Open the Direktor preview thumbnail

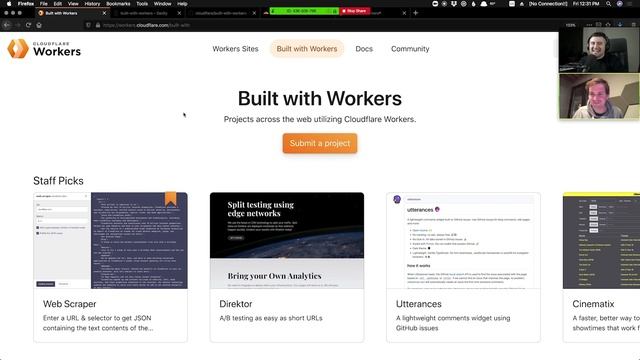click(287, 240)
